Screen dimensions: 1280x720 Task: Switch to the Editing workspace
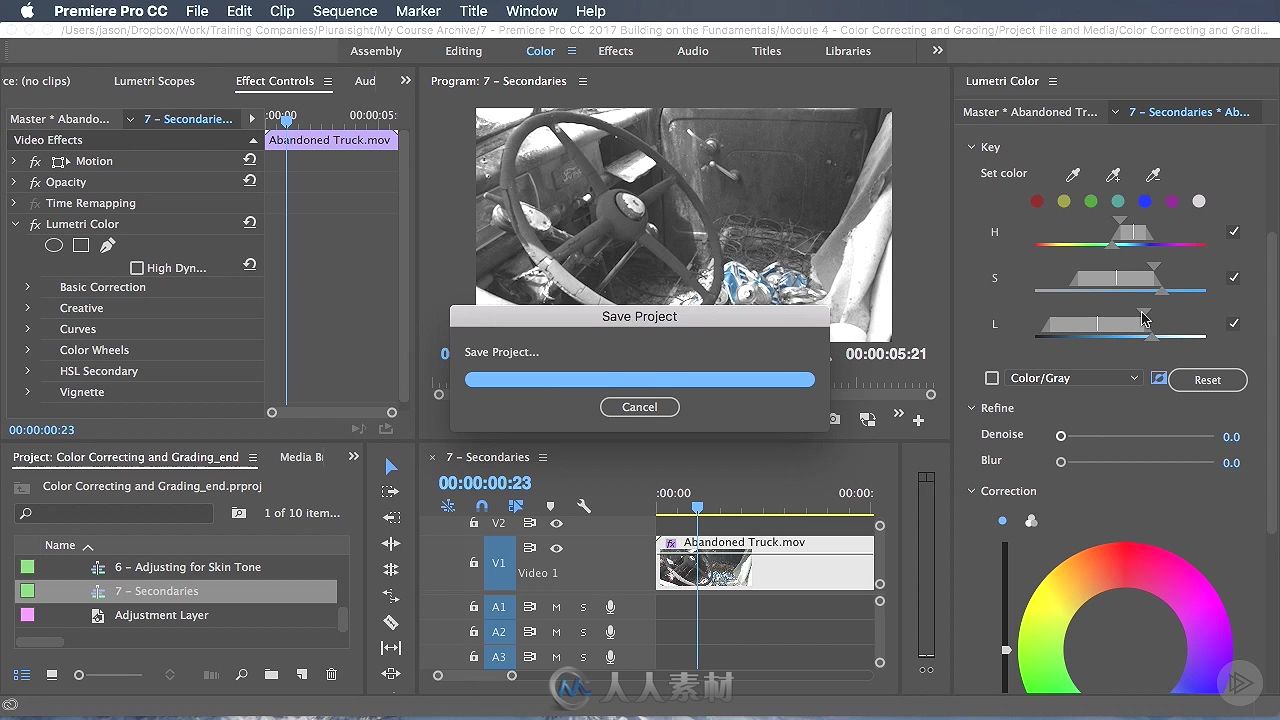(x=463, y=51)
